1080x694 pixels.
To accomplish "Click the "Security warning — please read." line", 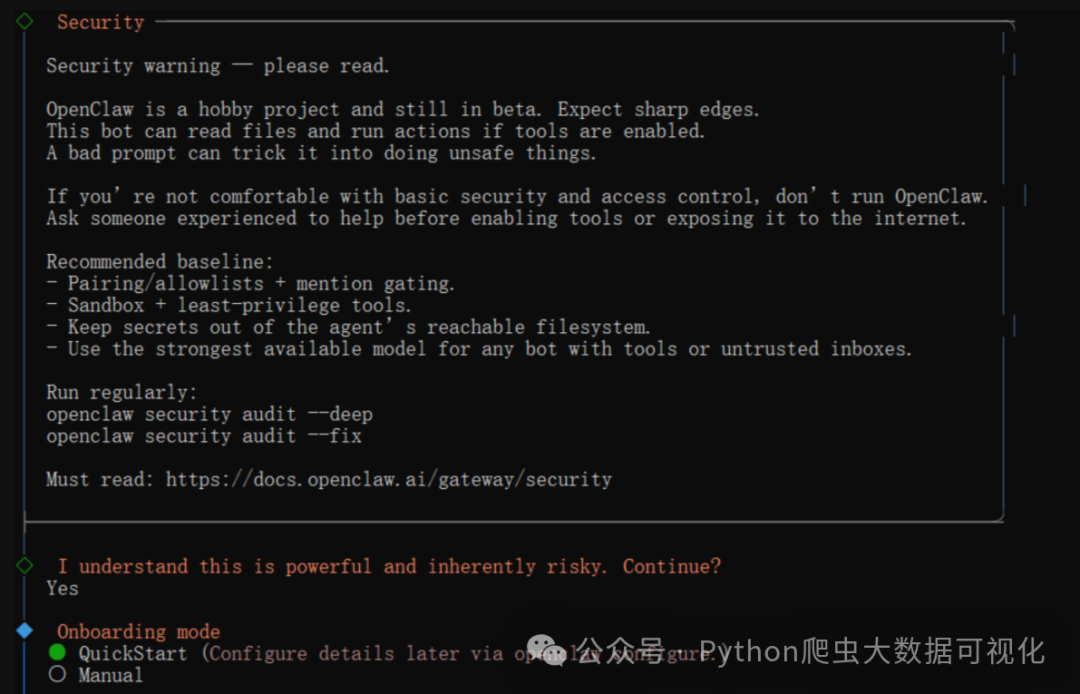I will [x=217, y=66].
